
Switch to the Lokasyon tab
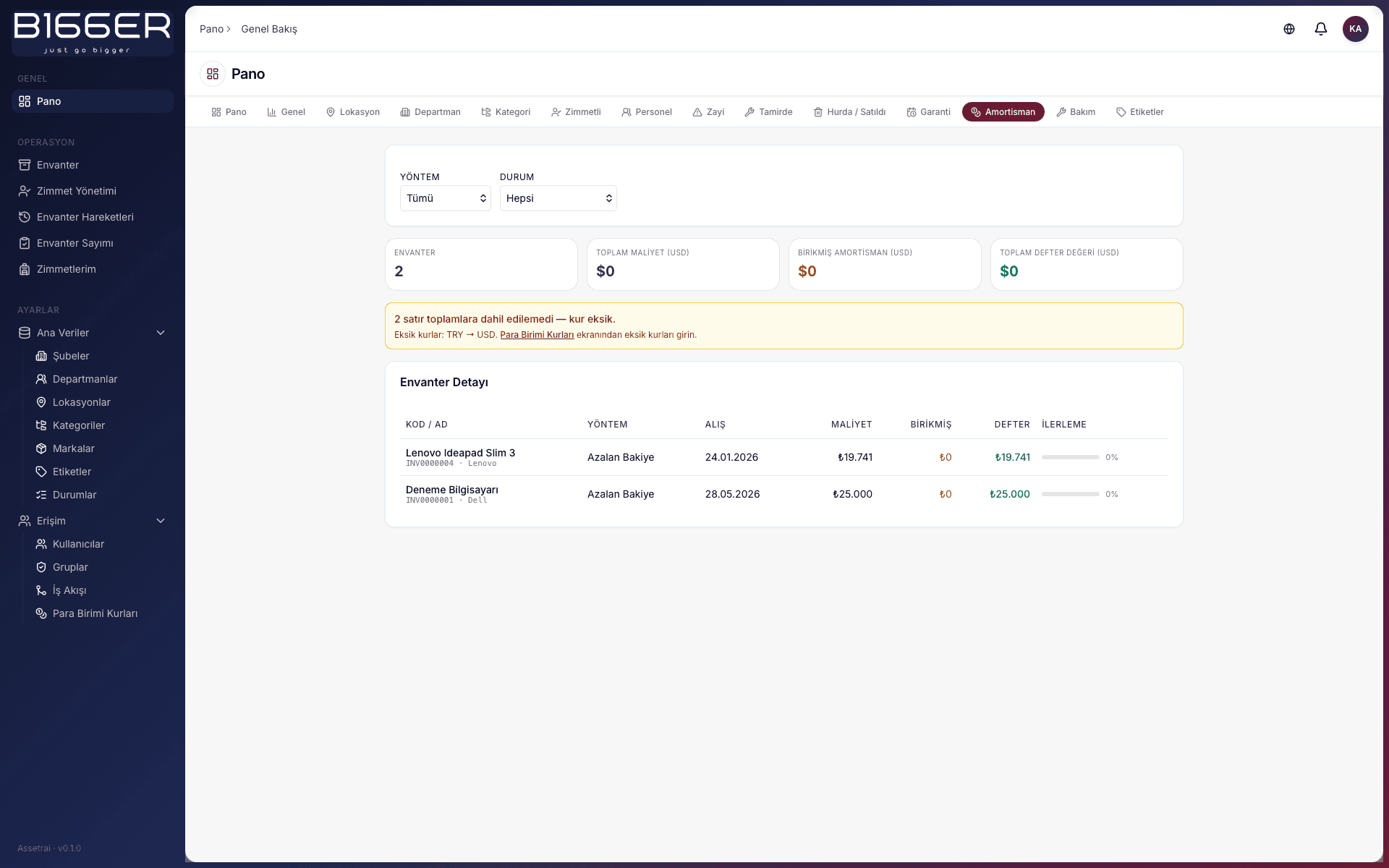[353, 112]
